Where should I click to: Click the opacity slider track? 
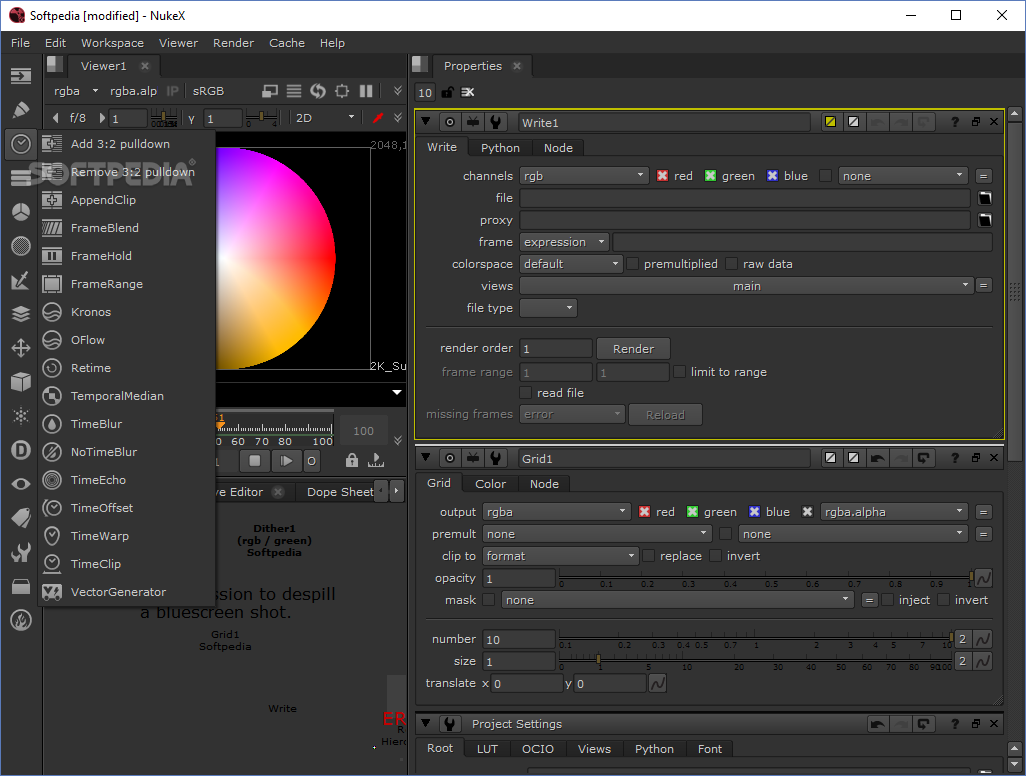click(x=766, y=576)
